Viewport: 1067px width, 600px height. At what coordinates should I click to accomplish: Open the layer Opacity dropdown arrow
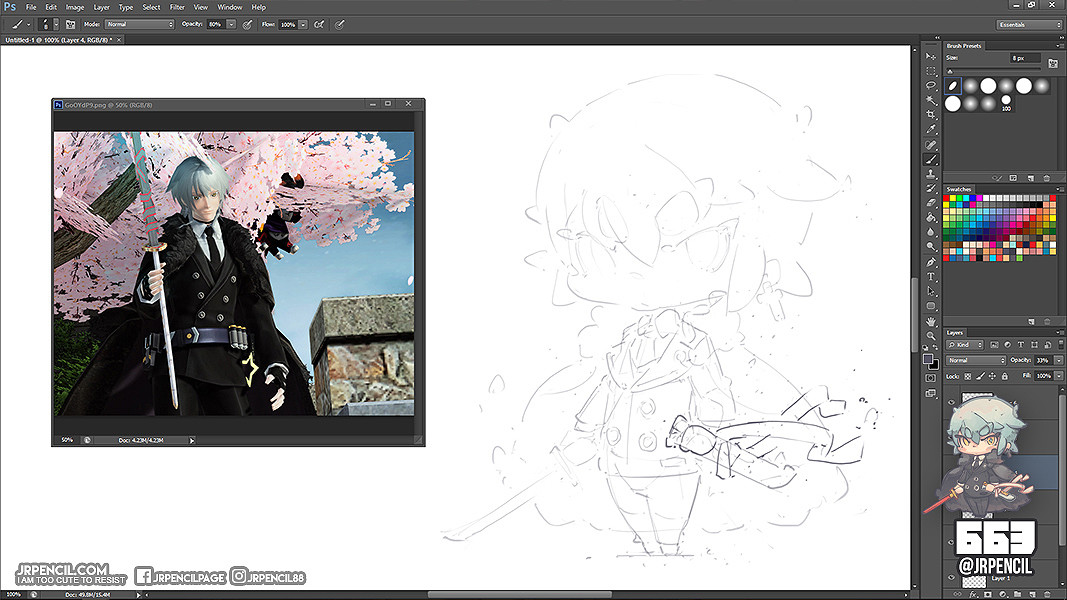(1058, 360)
